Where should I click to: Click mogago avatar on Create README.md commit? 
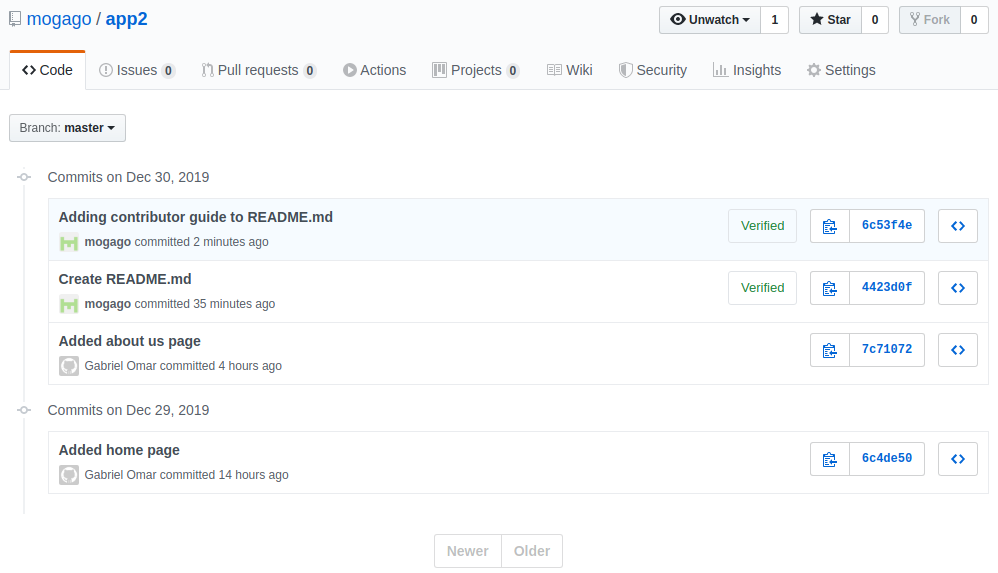tap(69, 304)
